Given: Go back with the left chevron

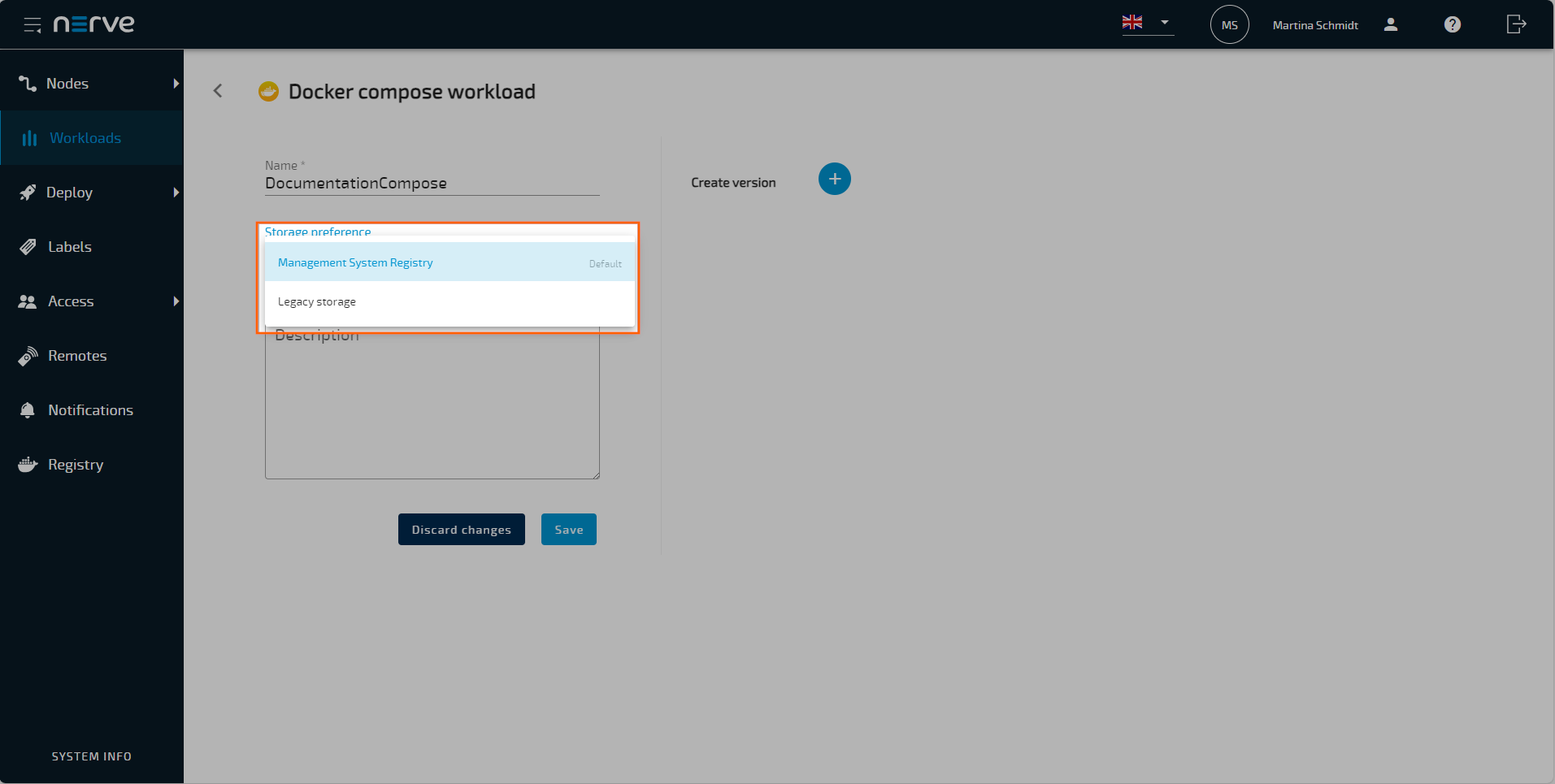Looking at the screenshot, I should [x=218, y=91].
